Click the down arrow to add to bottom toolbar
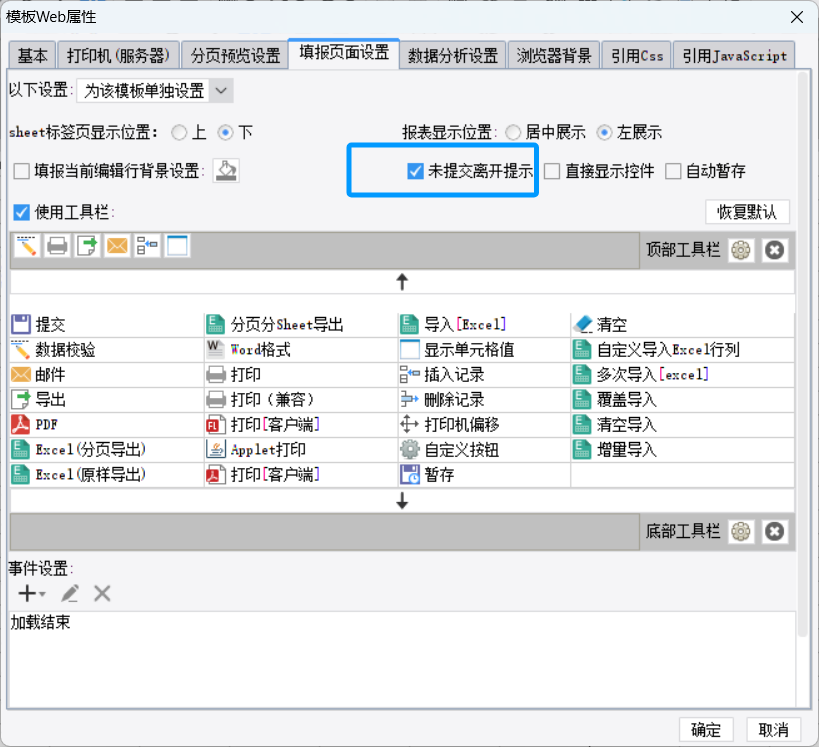Viewport: 819px width, 747px height. [x=402, y=501]
